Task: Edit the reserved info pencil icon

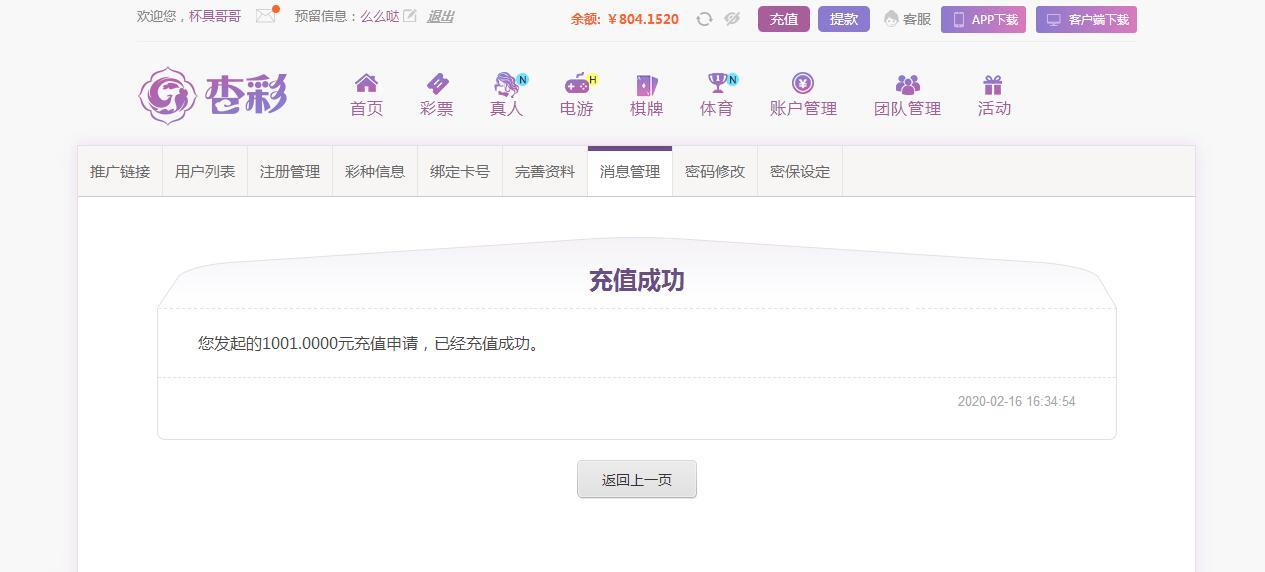Action: [x=409, y=16]
